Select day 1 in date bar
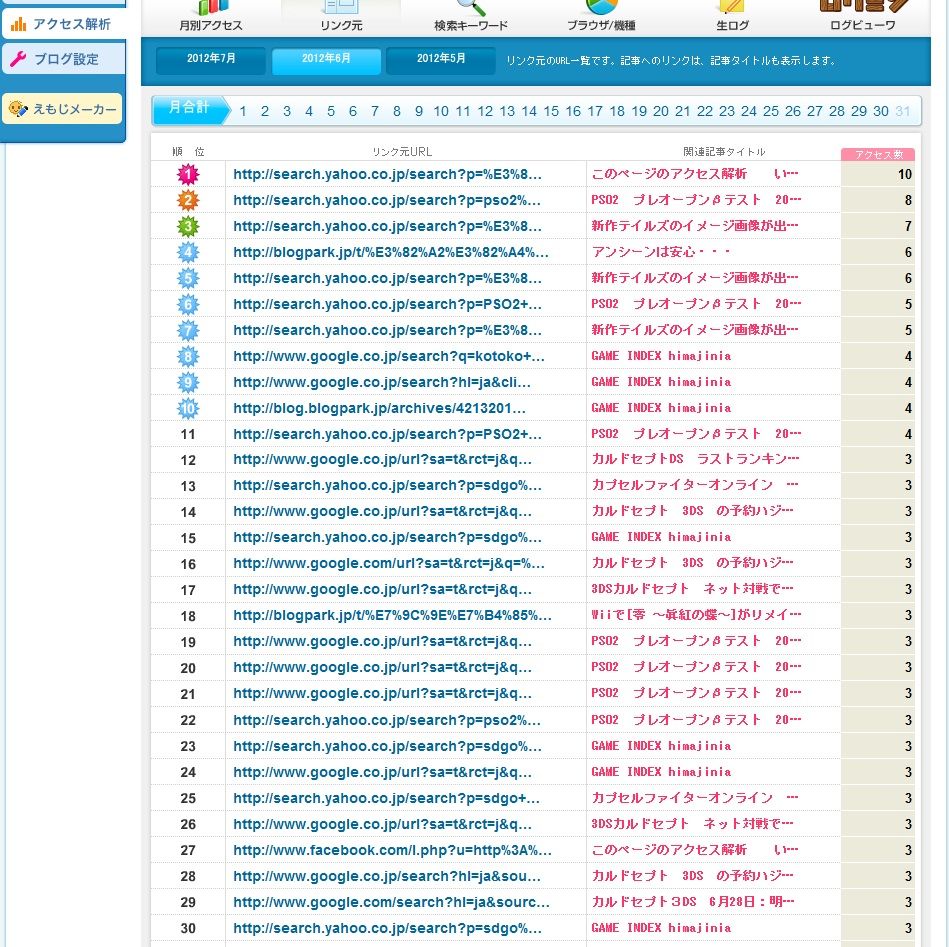This screenshot has height=947, width=949. [243, 111]
